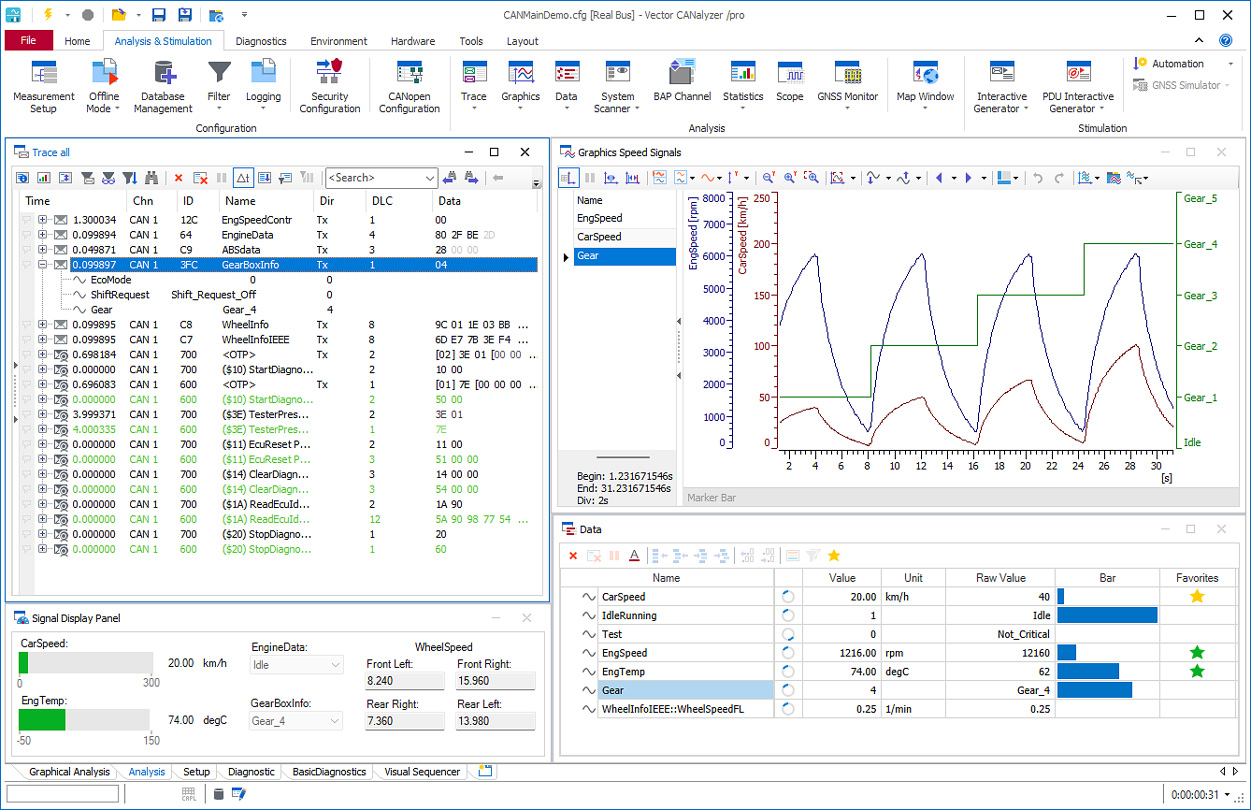Collapse the GearBoxInfo message tree node
The height and width of the screenshot is (810, 1251).
[43, 265]
